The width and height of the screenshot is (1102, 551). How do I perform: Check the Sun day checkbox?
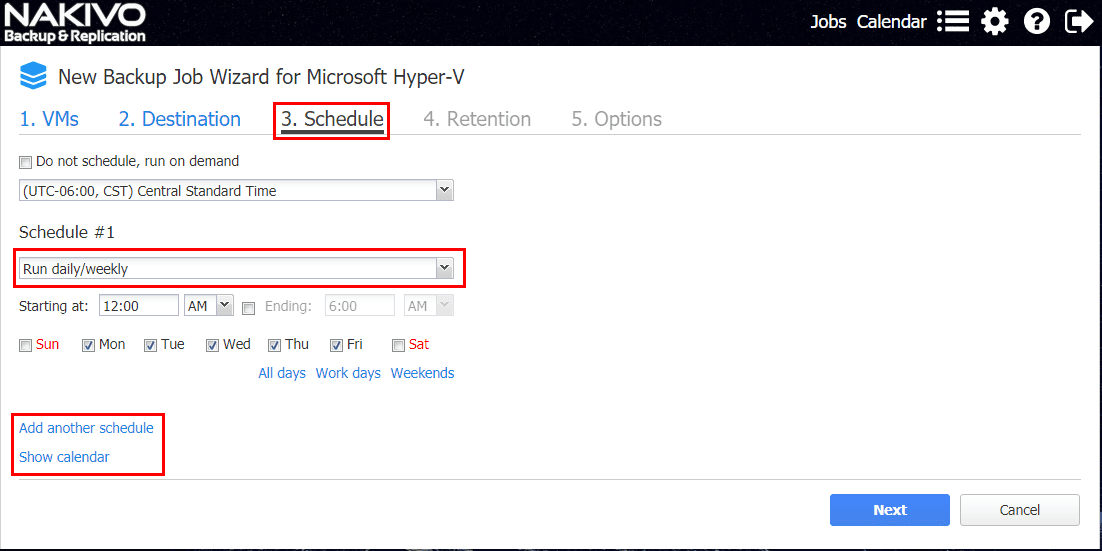click(x=26, y=346)
